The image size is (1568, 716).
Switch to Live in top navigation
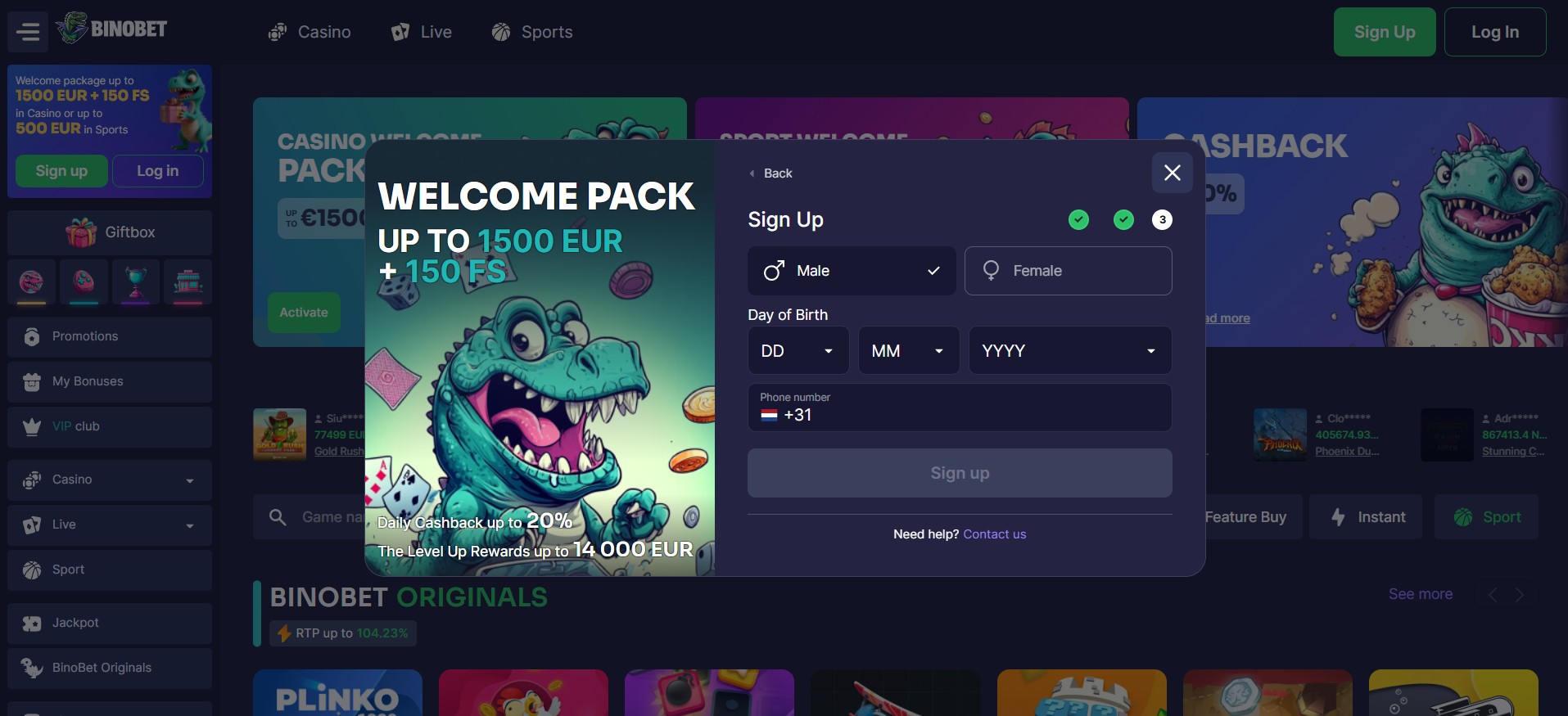pos(422,32)
